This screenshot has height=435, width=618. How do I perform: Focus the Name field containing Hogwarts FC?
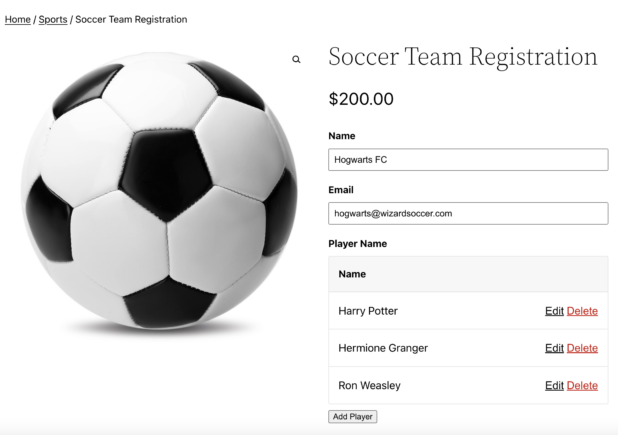pyautogui.click(x=467, y=160)
